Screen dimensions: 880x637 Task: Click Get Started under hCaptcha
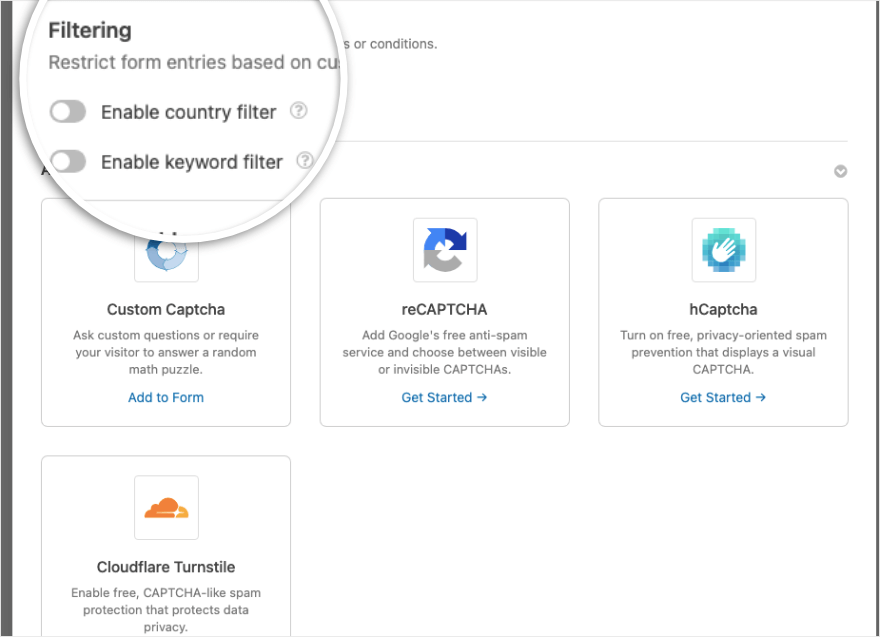pyautogui.click(x=723, y=397)
